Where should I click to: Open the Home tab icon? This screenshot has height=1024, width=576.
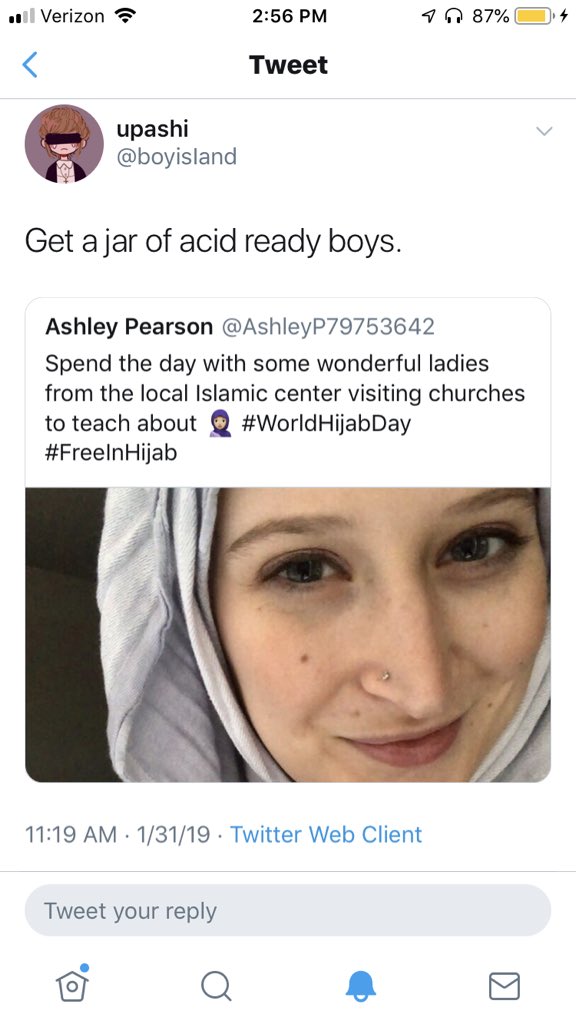click(72, 983)
